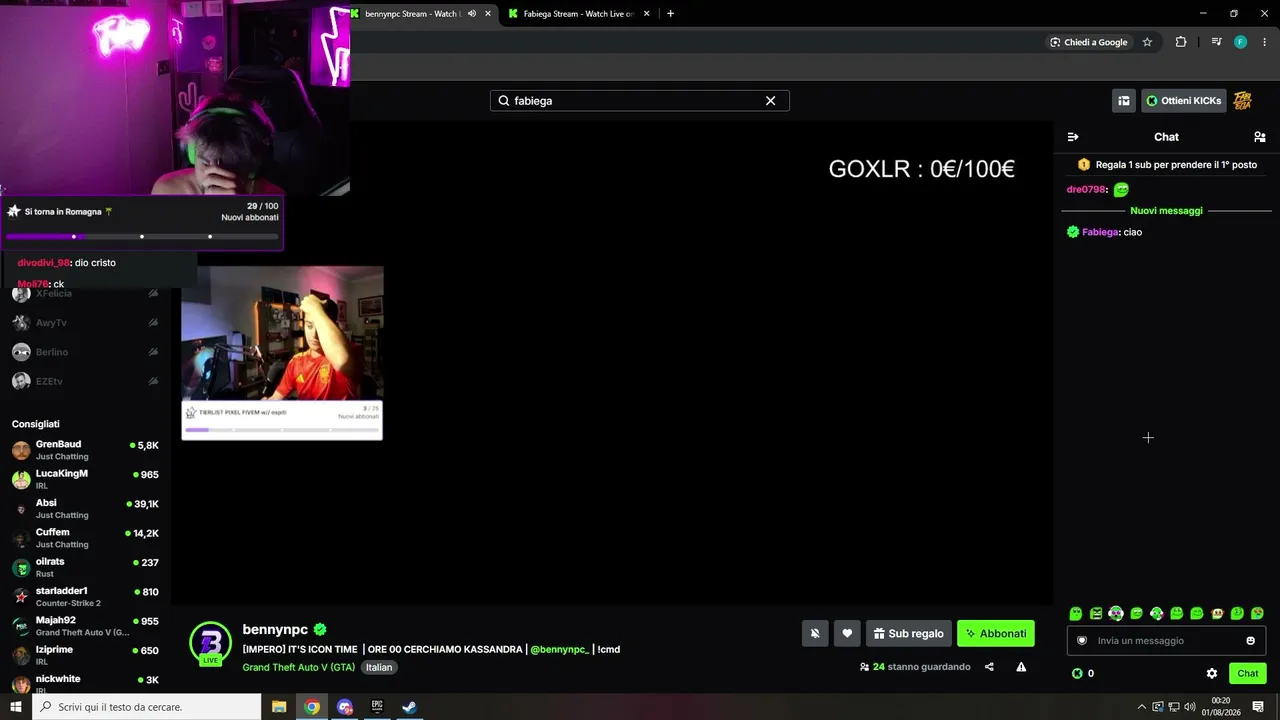The width and height of the screenshot is (1280, 720).
Task: Open a new browser tab
Action: 670,14
